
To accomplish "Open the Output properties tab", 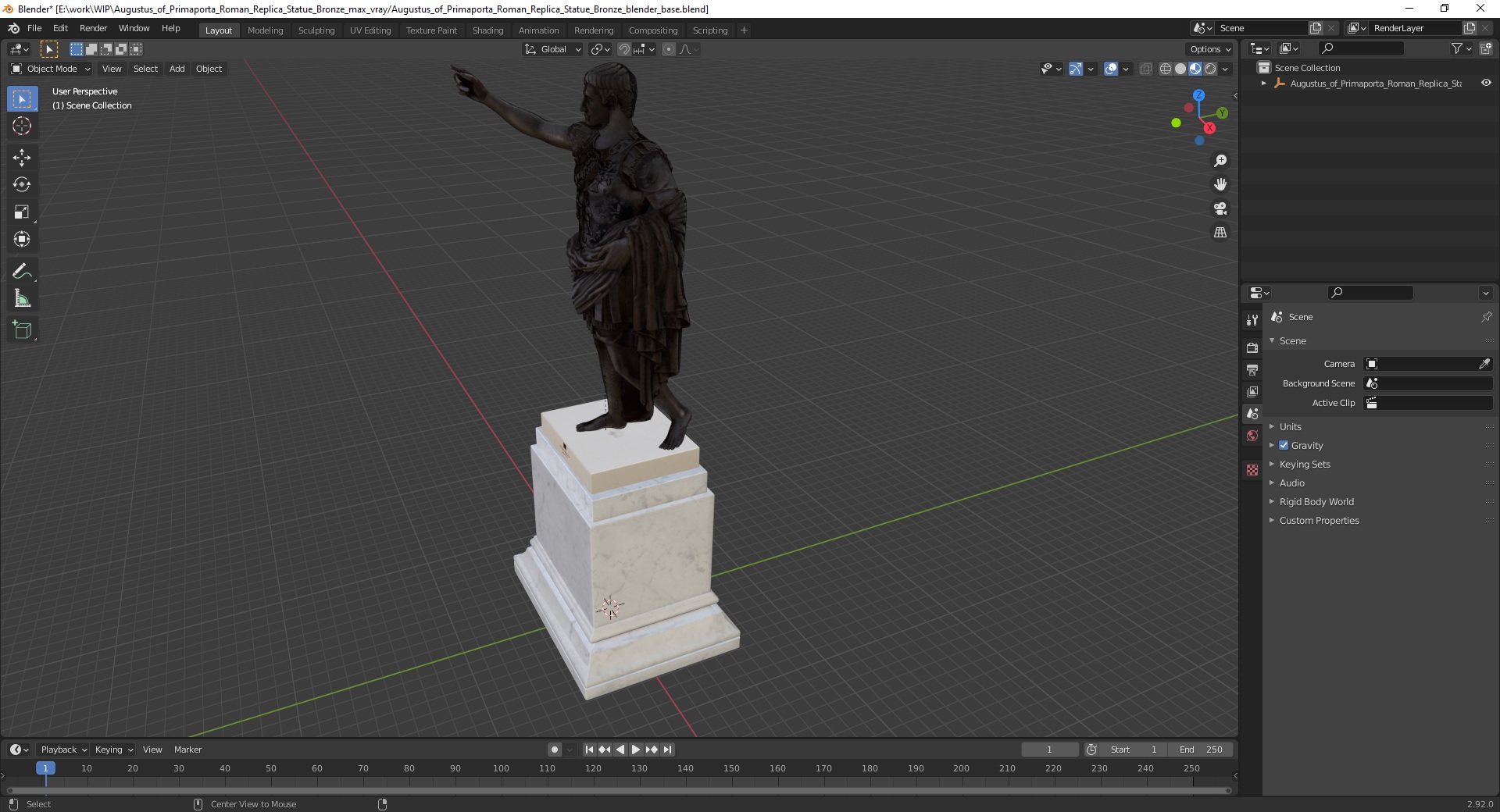I will tap(1252, 369).
